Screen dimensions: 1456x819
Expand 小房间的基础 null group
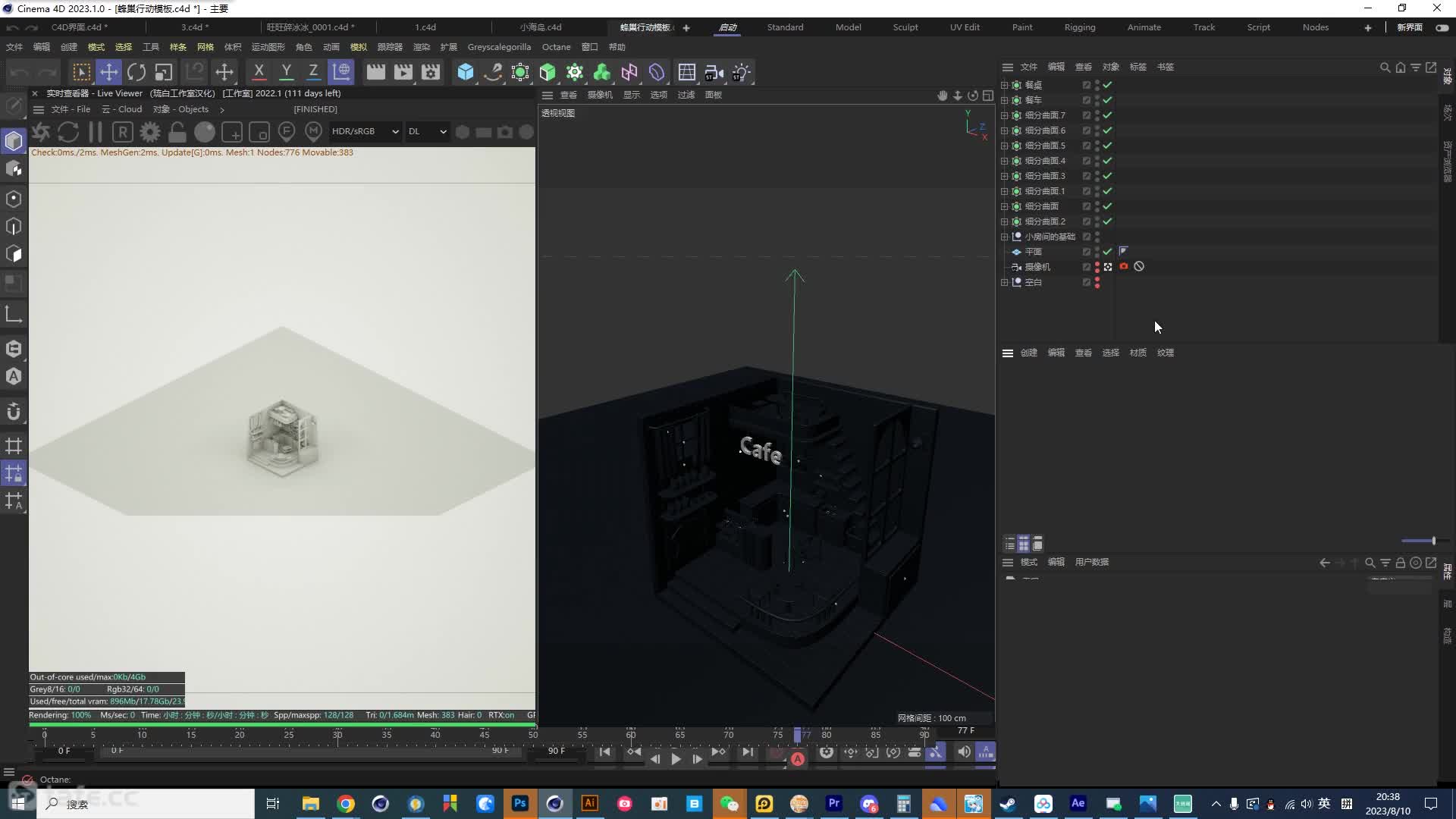point(1005,237)
